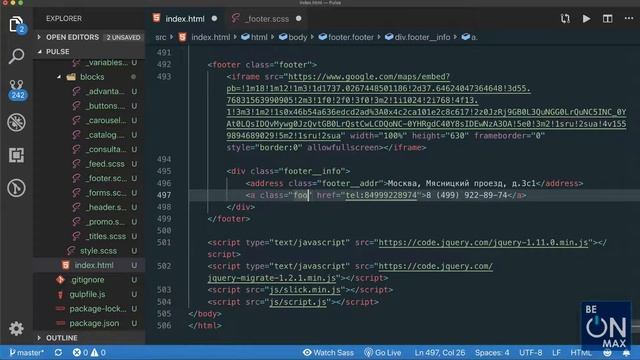The width and height of the screenshot is (640, 360).
Task: Click the sync changes icon in status bar
Action: [x=58, y=352]
